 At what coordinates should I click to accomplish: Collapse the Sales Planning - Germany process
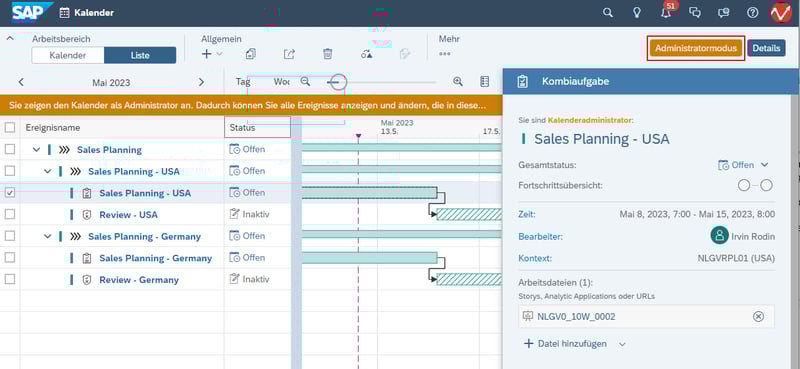pos(47,236)
